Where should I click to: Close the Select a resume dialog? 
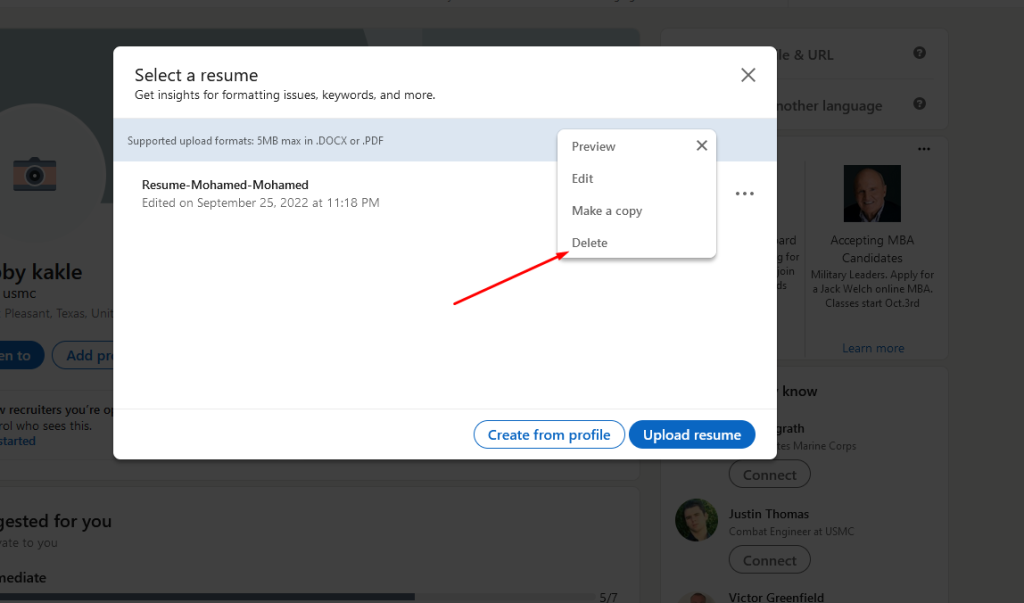(747, 75)
